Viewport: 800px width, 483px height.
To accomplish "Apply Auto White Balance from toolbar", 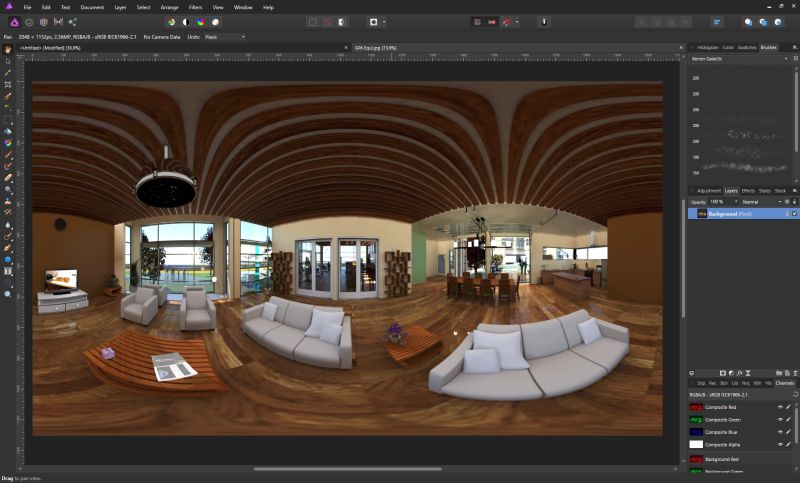I will (216, 22).
